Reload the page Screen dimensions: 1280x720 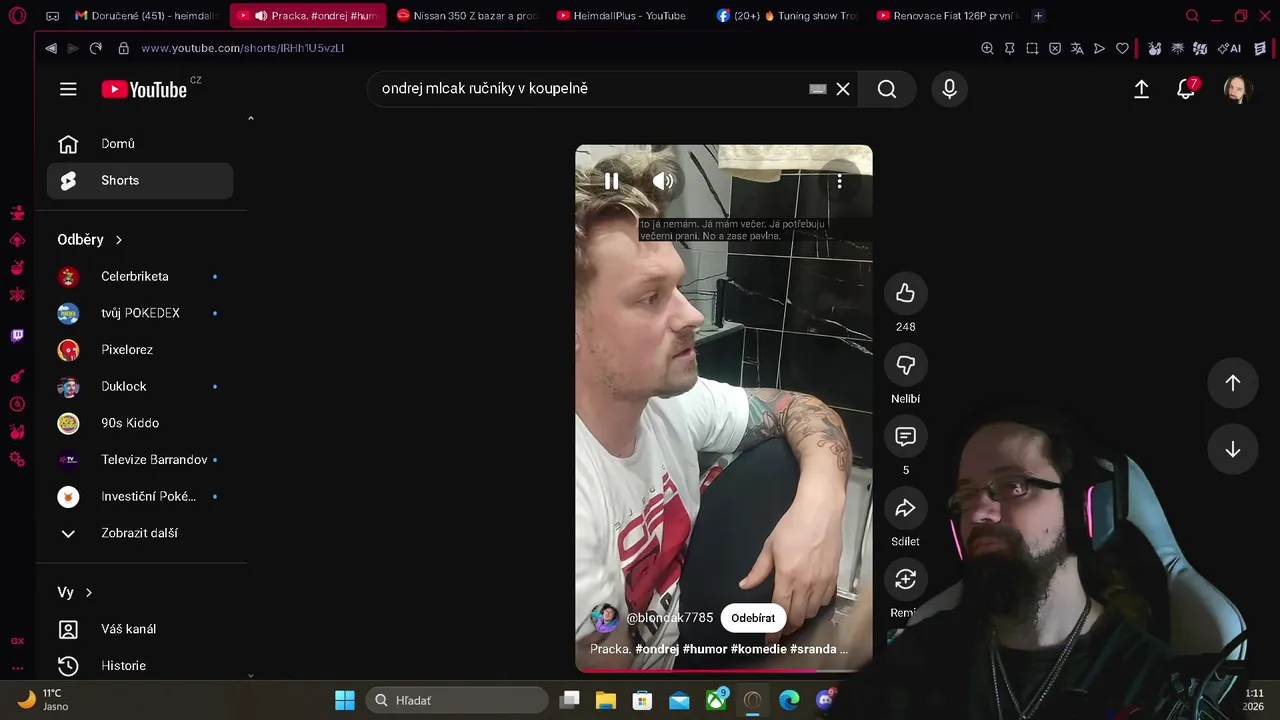click(x=96, y=48)
